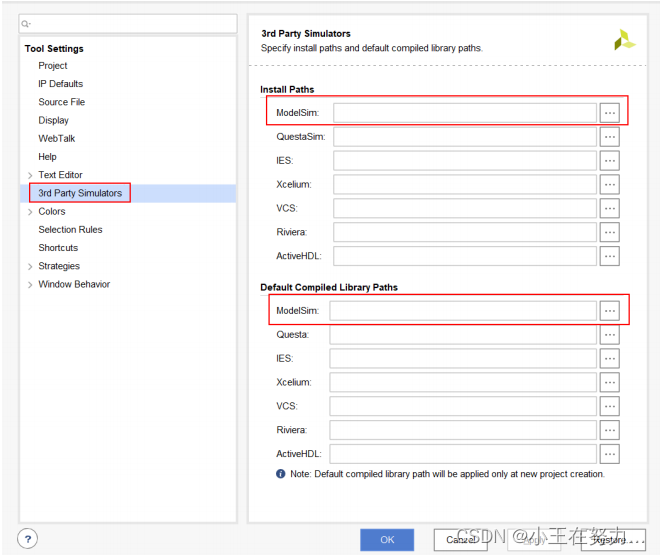Browse for QuestaSim install path
This screenshot has height=555, width=660.
click(x=609, y=137)
